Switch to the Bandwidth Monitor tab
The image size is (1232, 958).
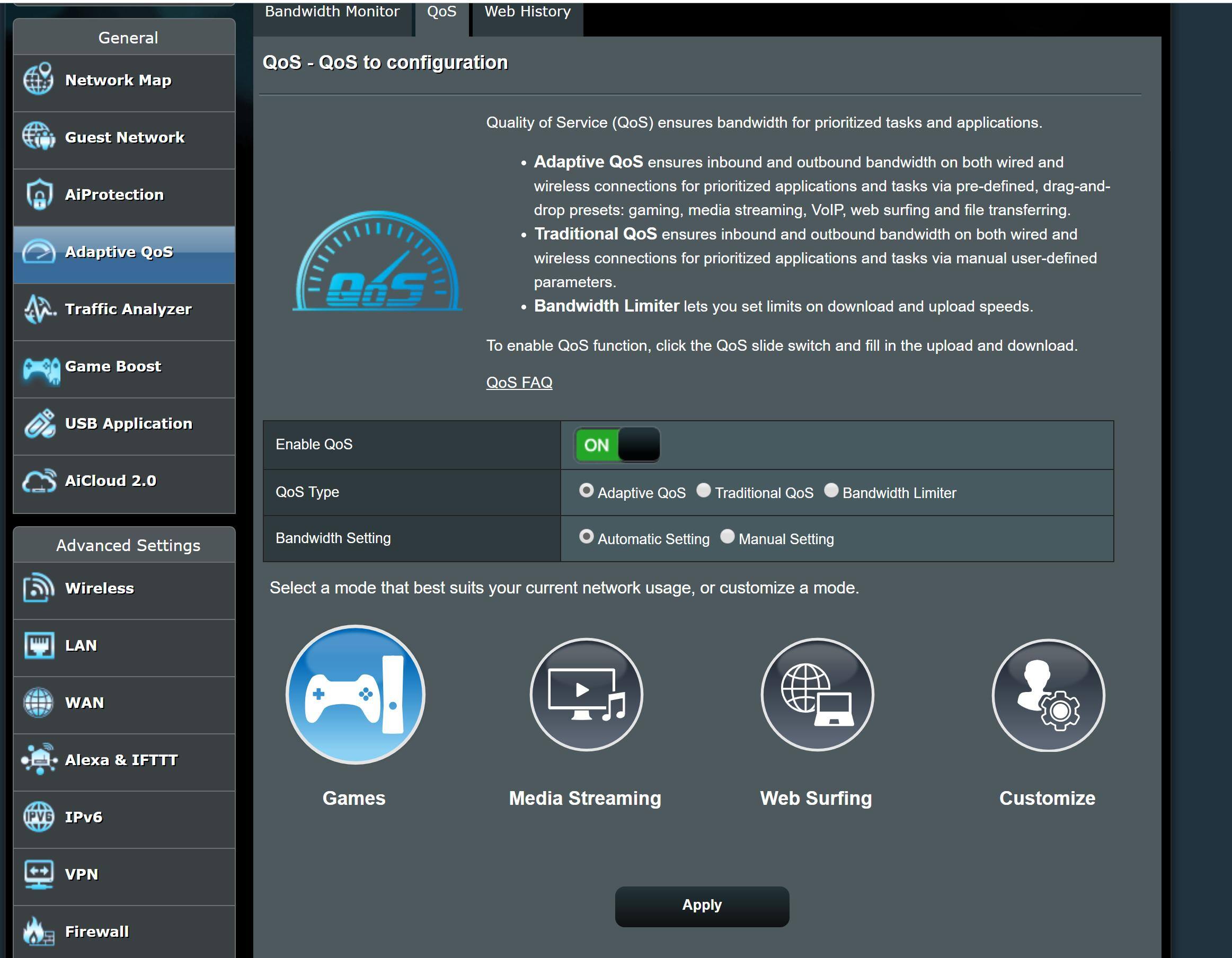pos(332,12)
